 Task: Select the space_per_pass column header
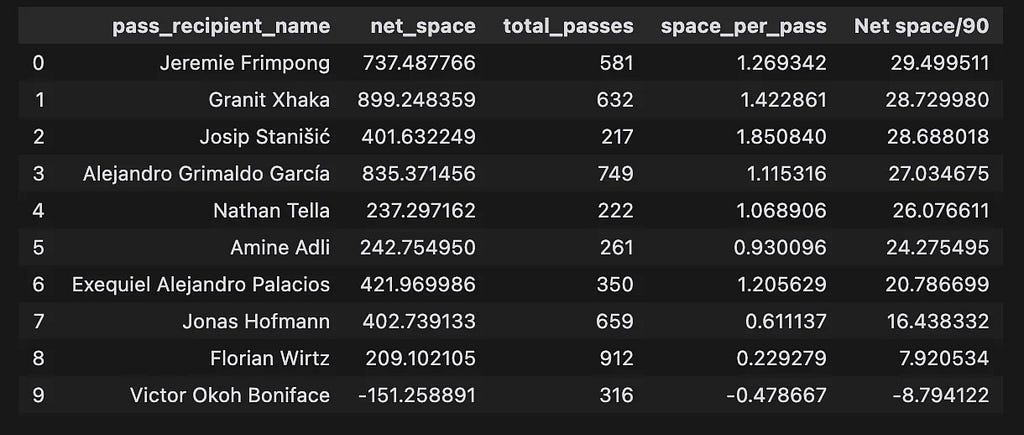point(743,26)
